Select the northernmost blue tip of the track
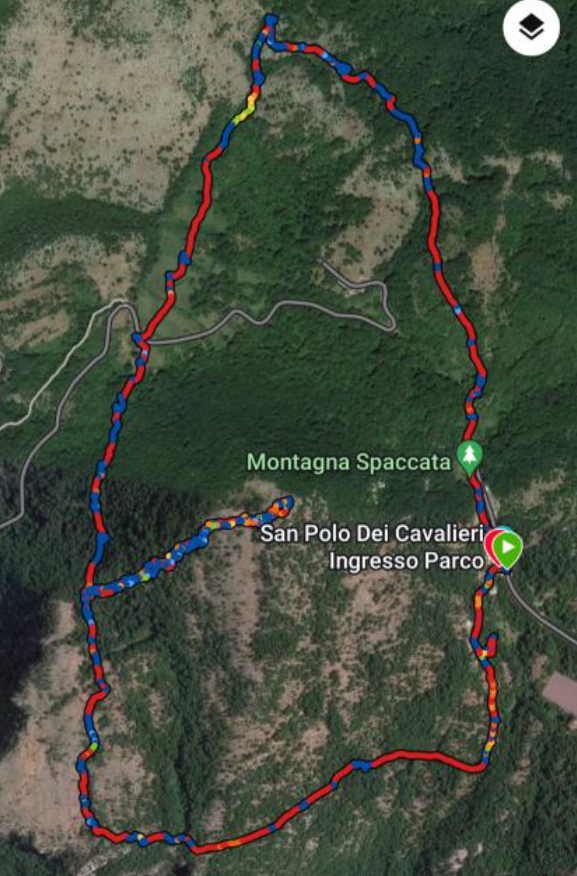 click(x=271, y=21)
